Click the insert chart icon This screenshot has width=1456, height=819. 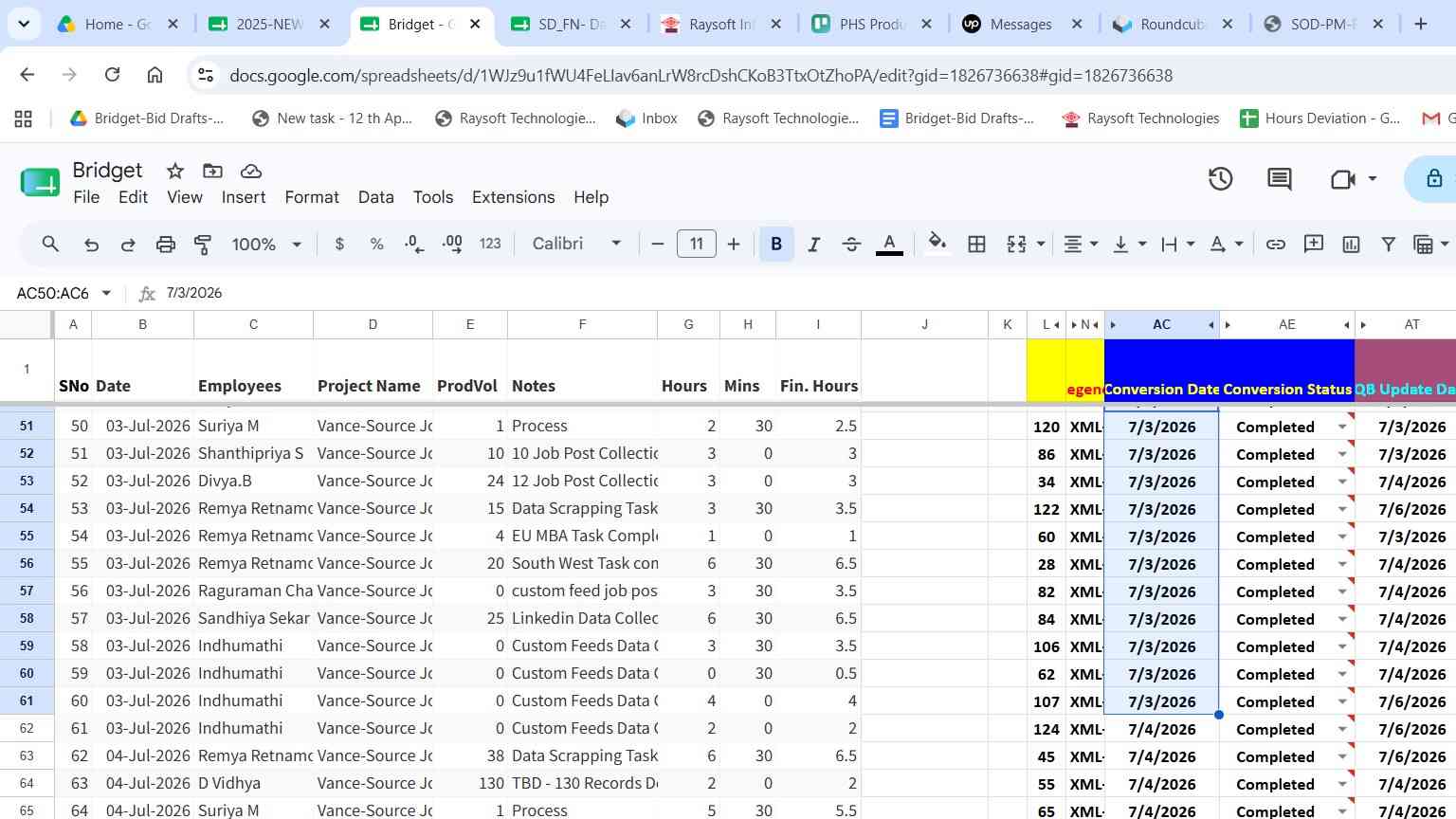pos(1351,245)
